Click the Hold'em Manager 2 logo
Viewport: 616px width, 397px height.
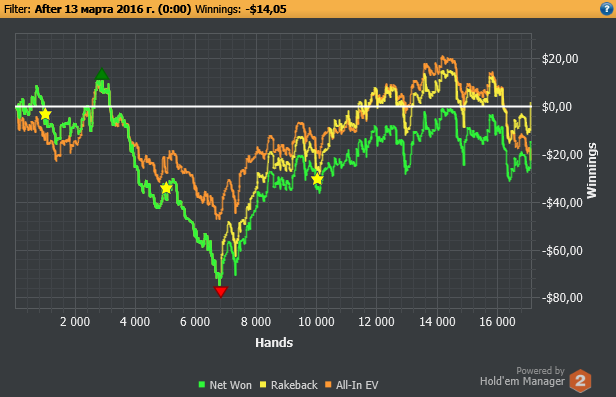point(580,381)
